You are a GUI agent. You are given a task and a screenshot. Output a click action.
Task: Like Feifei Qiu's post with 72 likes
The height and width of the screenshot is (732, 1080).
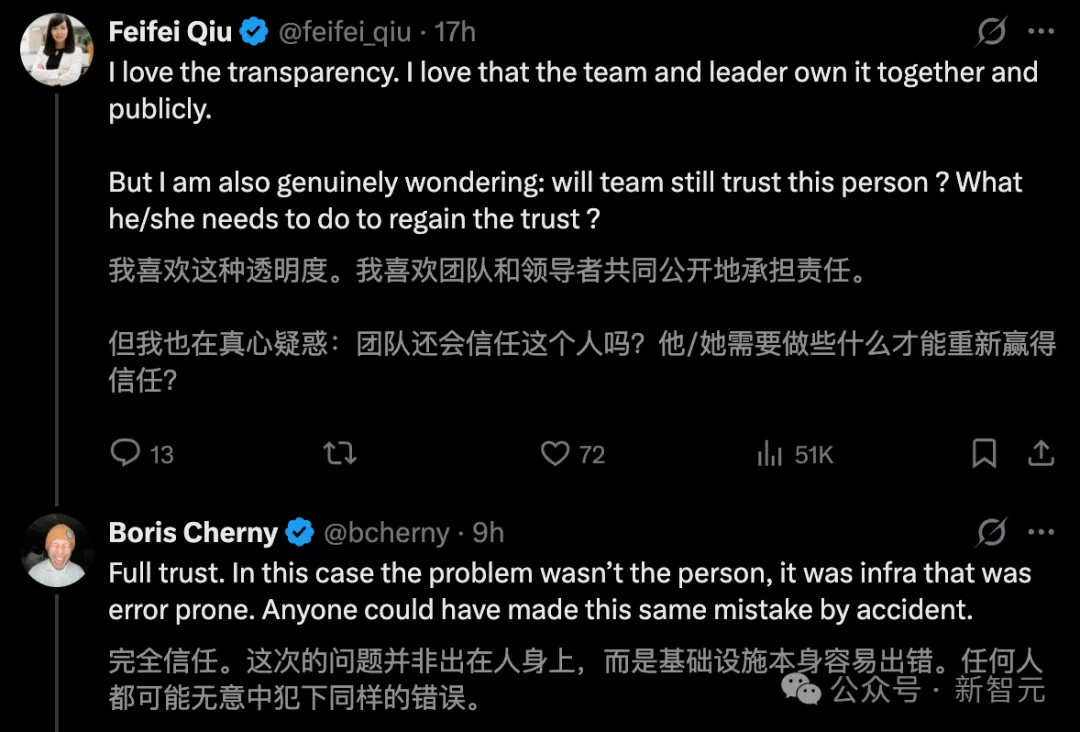[x=555, y=453]
